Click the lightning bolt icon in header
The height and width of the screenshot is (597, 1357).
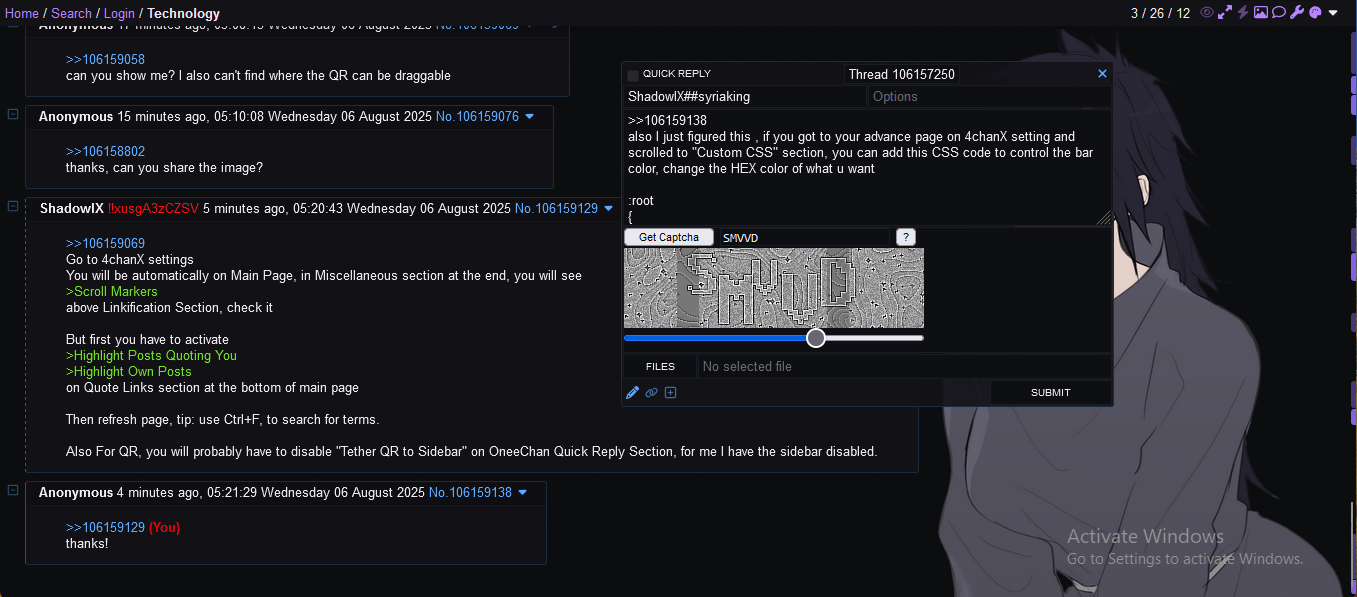click(x=1243, y=13)
